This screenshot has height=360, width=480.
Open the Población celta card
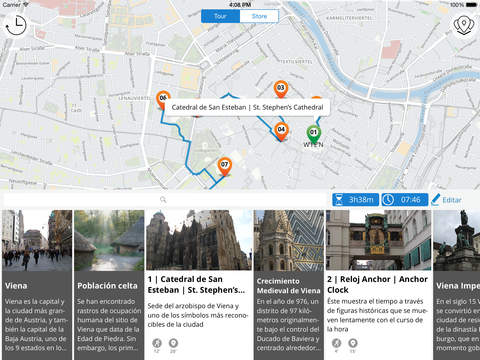pyautogui.click(x=109, y=285)
